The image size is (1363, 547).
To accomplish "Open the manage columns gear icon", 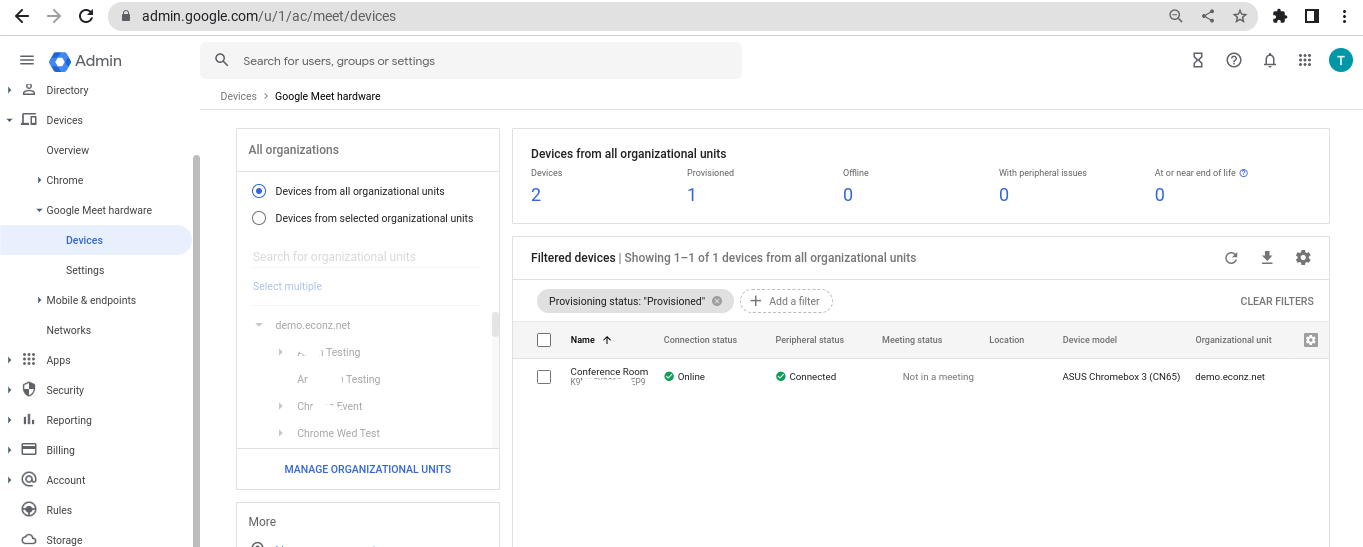I will (1311, 340).
